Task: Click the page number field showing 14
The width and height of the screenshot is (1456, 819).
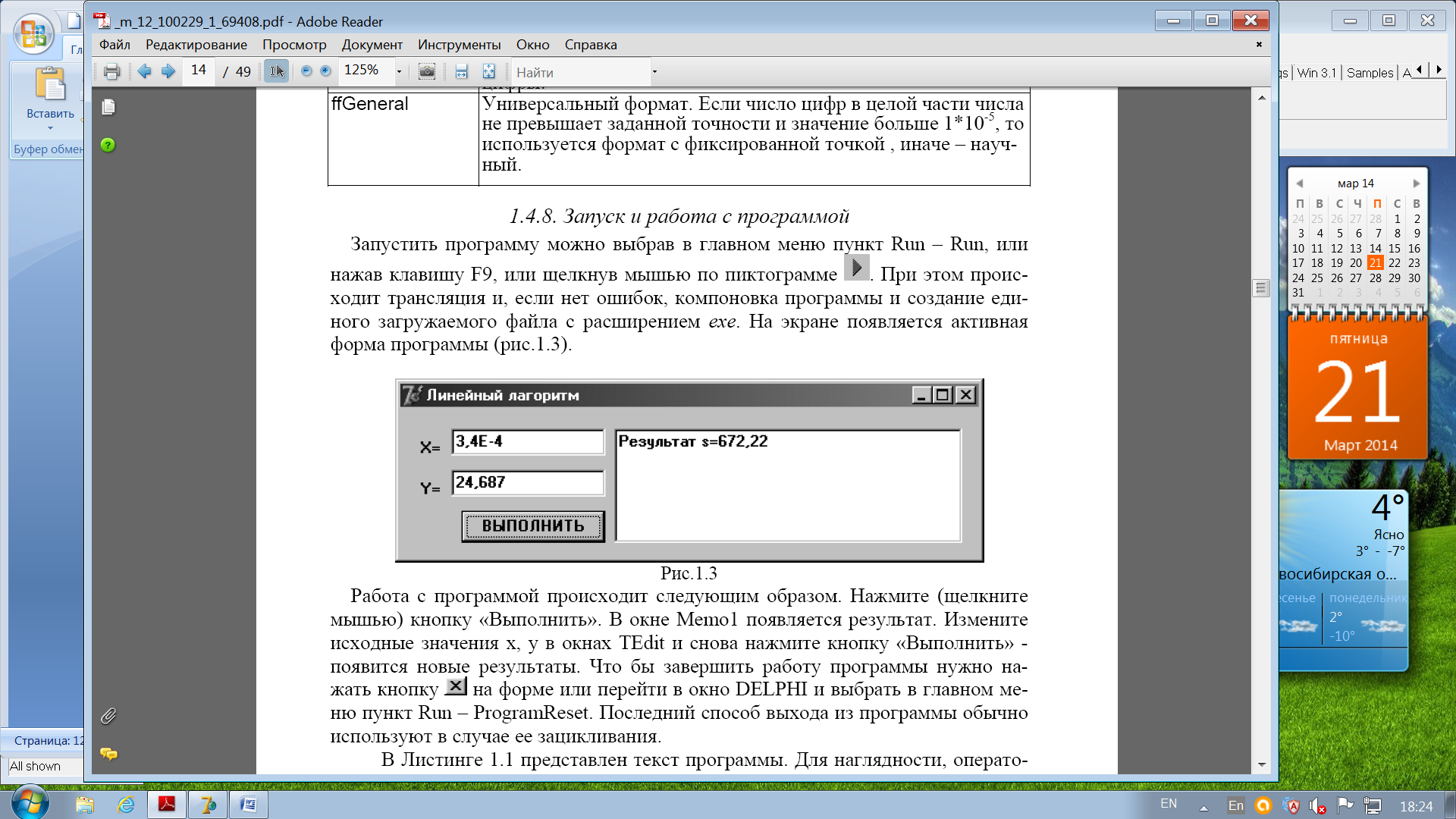Action: (x=199, y=71)
